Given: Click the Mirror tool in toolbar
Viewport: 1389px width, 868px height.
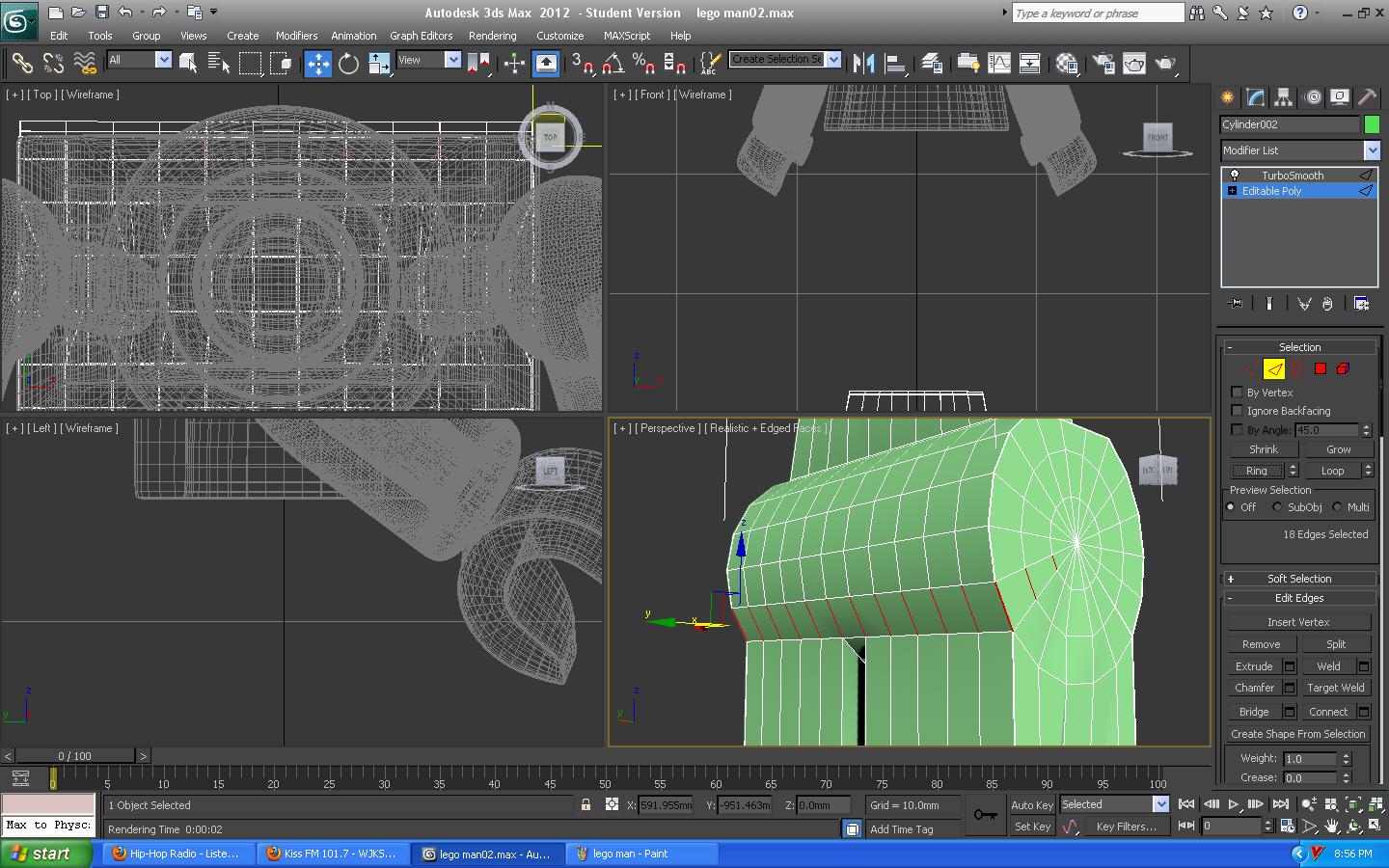Looking at the screenshot, I should (863, 64).
